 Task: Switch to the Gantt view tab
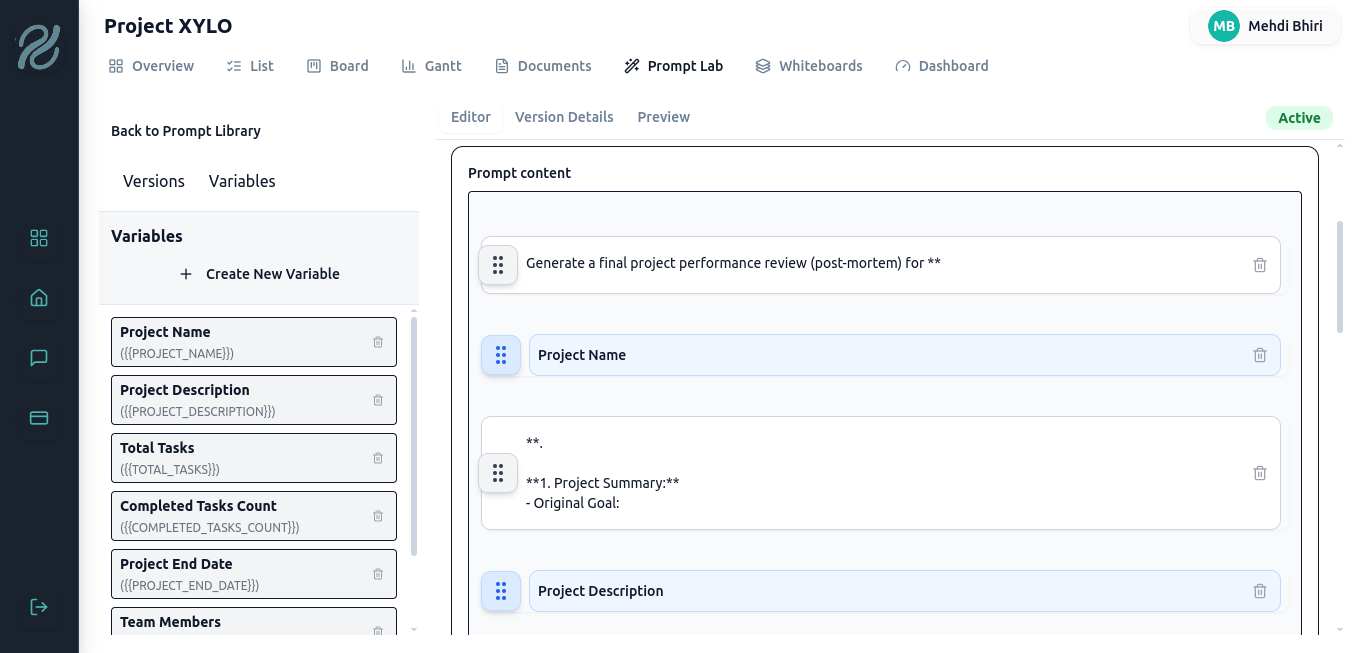[431, 66]
